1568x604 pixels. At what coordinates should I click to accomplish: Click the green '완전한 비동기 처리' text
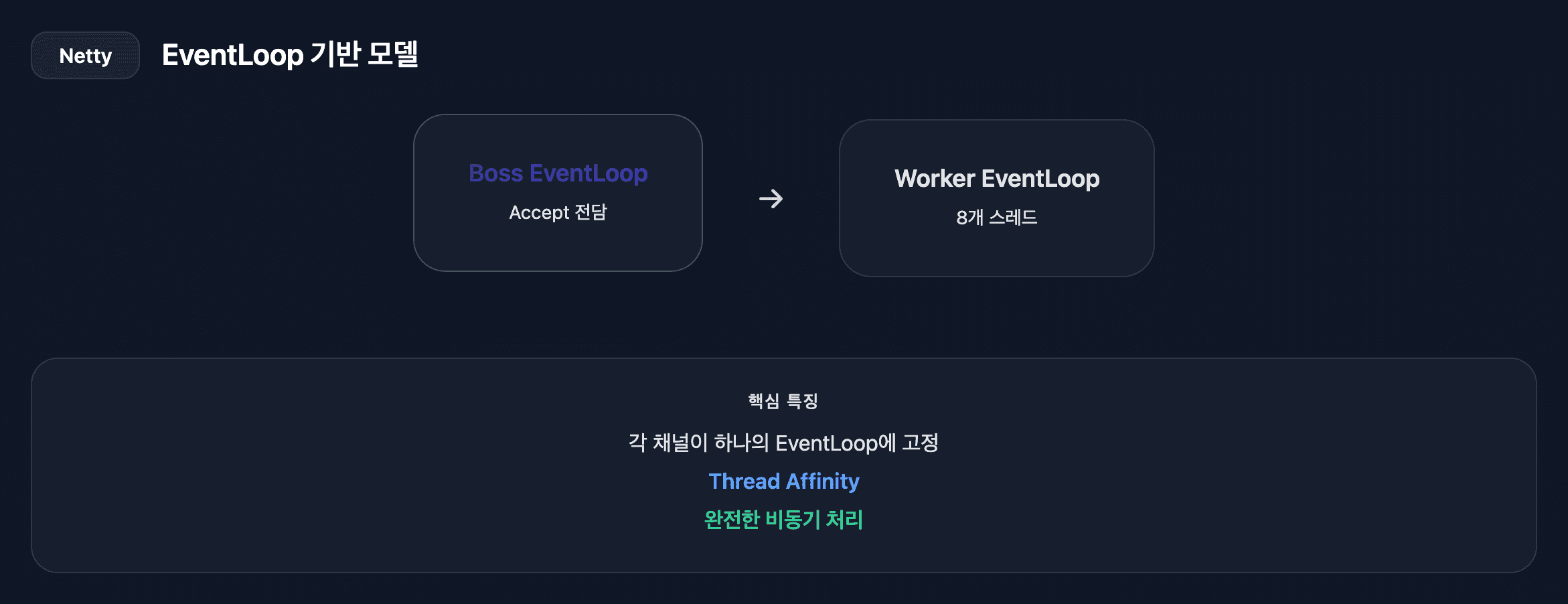[x=783, y=520]
